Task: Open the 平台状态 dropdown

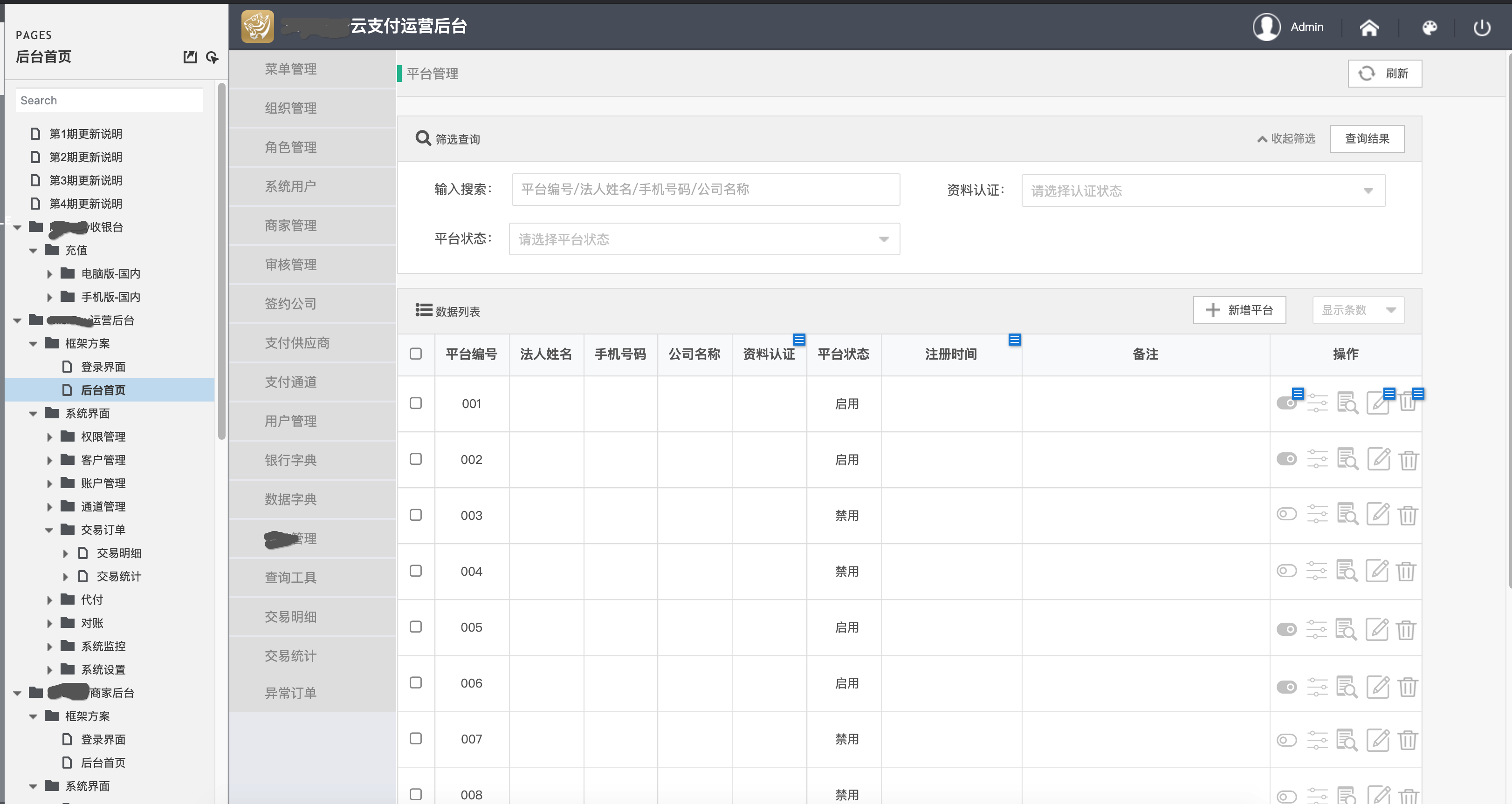Action: [x=704, y=238]
